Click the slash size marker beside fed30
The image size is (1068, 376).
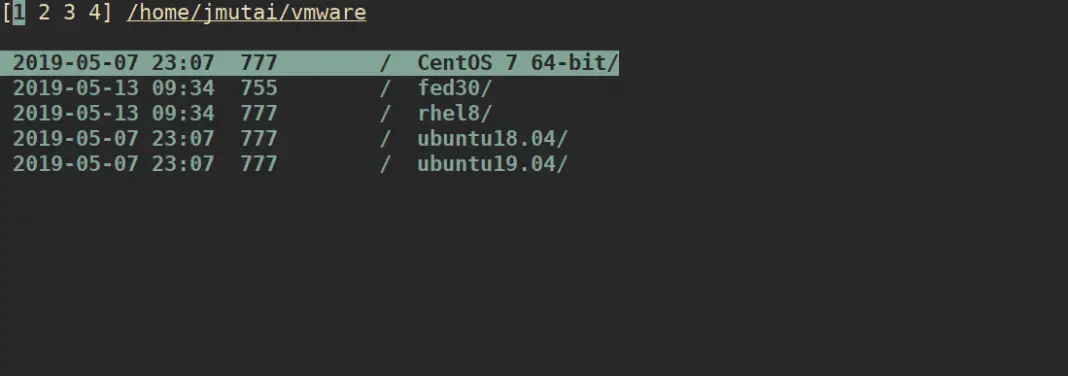coord(386,88)
